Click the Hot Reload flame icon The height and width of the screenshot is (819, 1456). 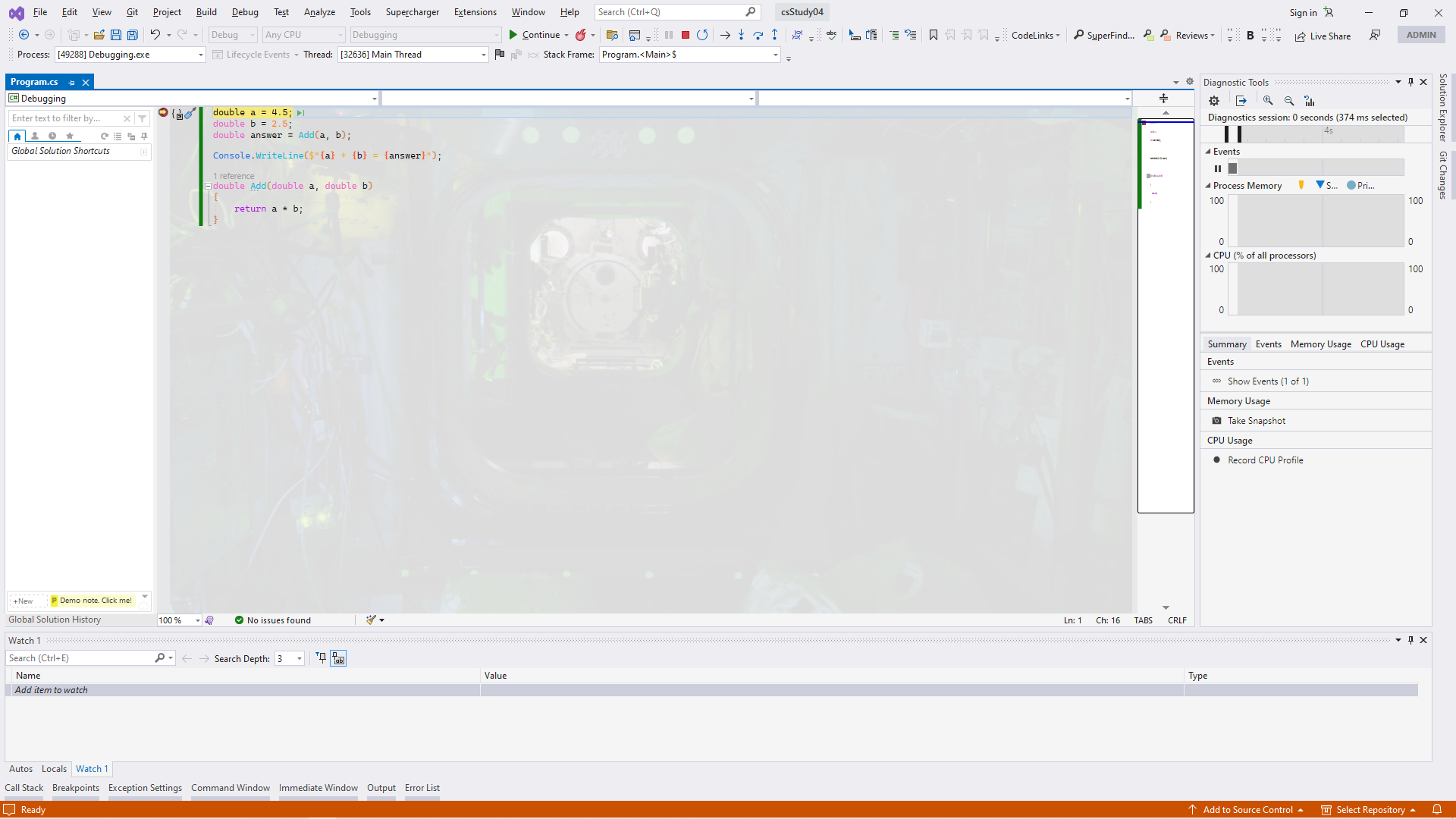coord(581,35)
